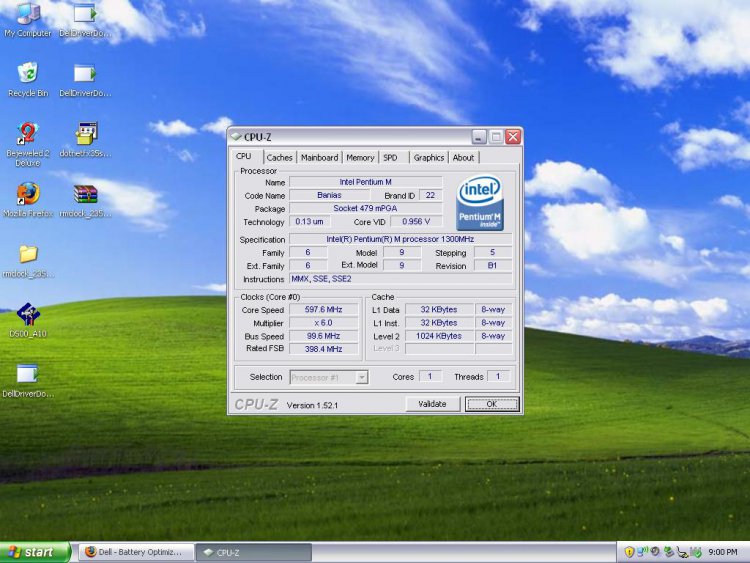
Task: Click the yellow security shield tray icon
Action: (629, 552)
